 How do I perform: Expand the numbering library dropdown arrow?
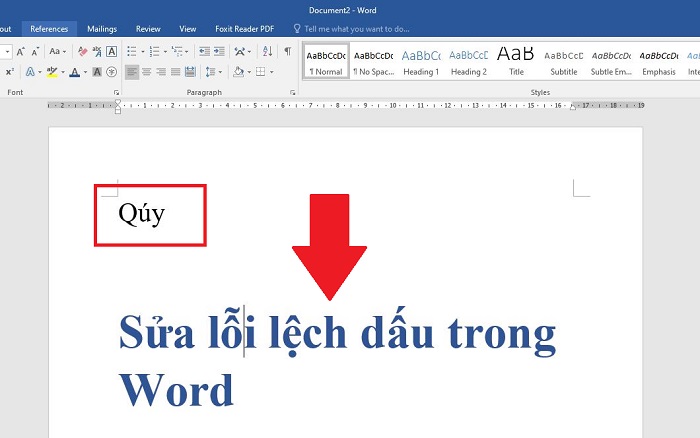click(165, 52)
